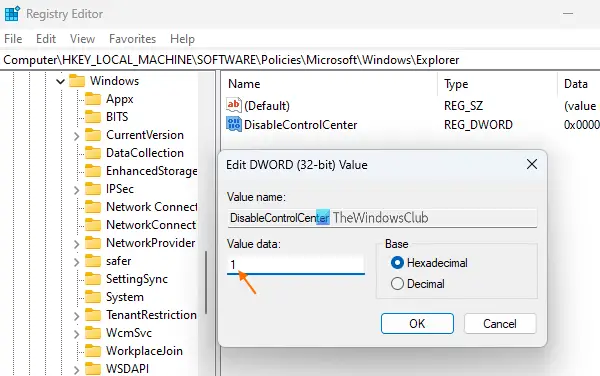Viewport: 600px width, 376px height.
Task: Click the tree pane vertical scrollbar
Action: 206,282
